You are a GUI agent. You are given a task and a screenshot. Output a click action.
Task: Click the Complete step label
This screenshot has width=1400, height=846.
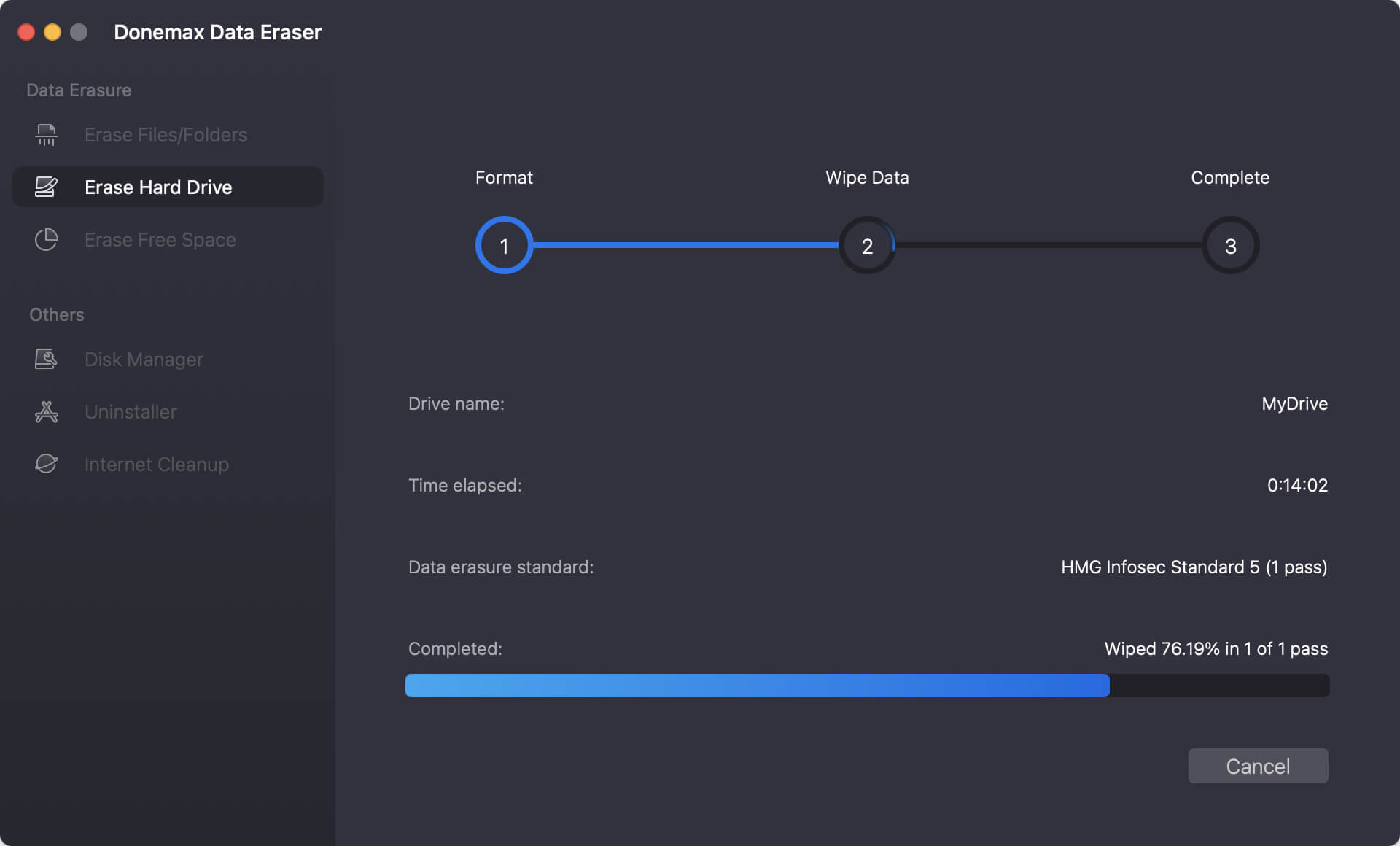[1230, 177]
